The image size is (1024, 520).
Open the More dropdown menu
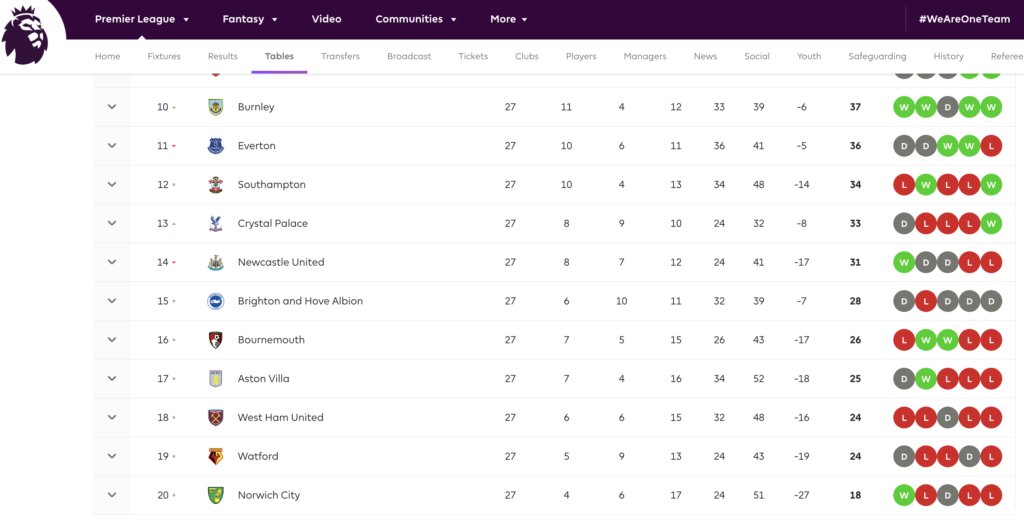509,20
